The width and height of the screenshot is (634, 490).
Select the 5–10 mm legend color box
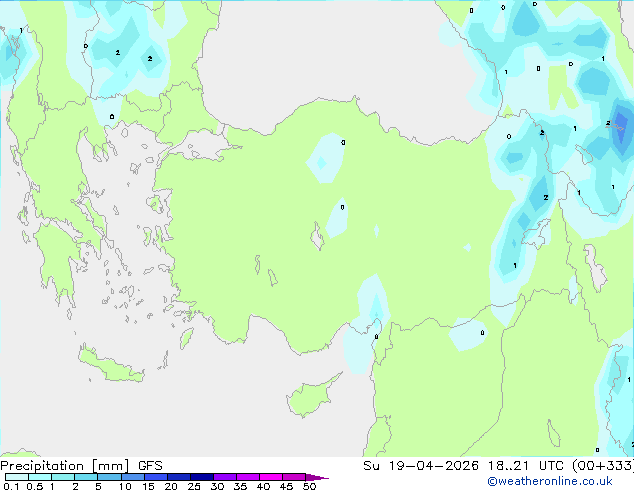pos(109,477)
